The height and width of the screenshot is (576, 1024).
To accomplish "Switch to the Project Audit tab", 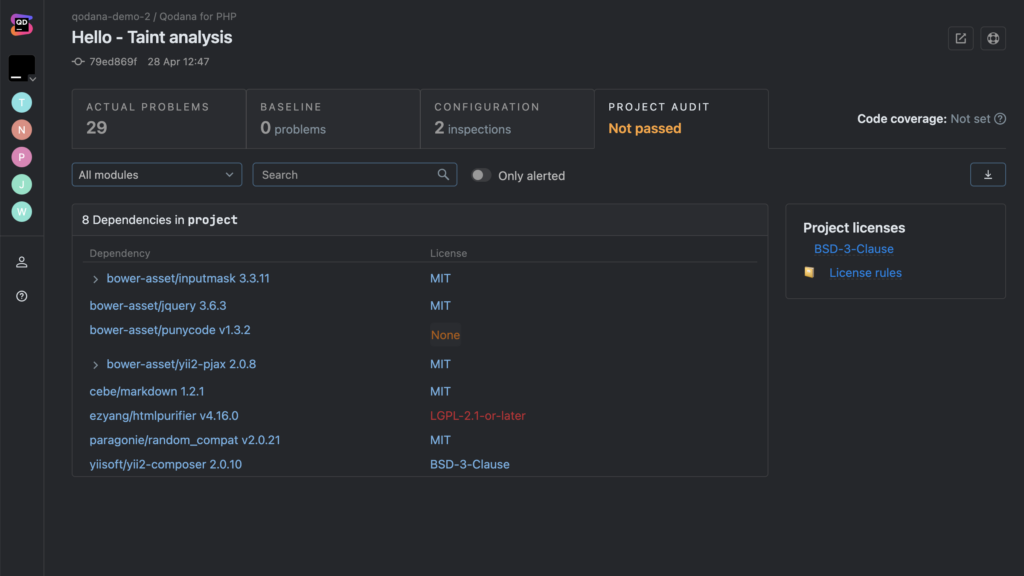I will pyautogui.click(x=659, y=118).
